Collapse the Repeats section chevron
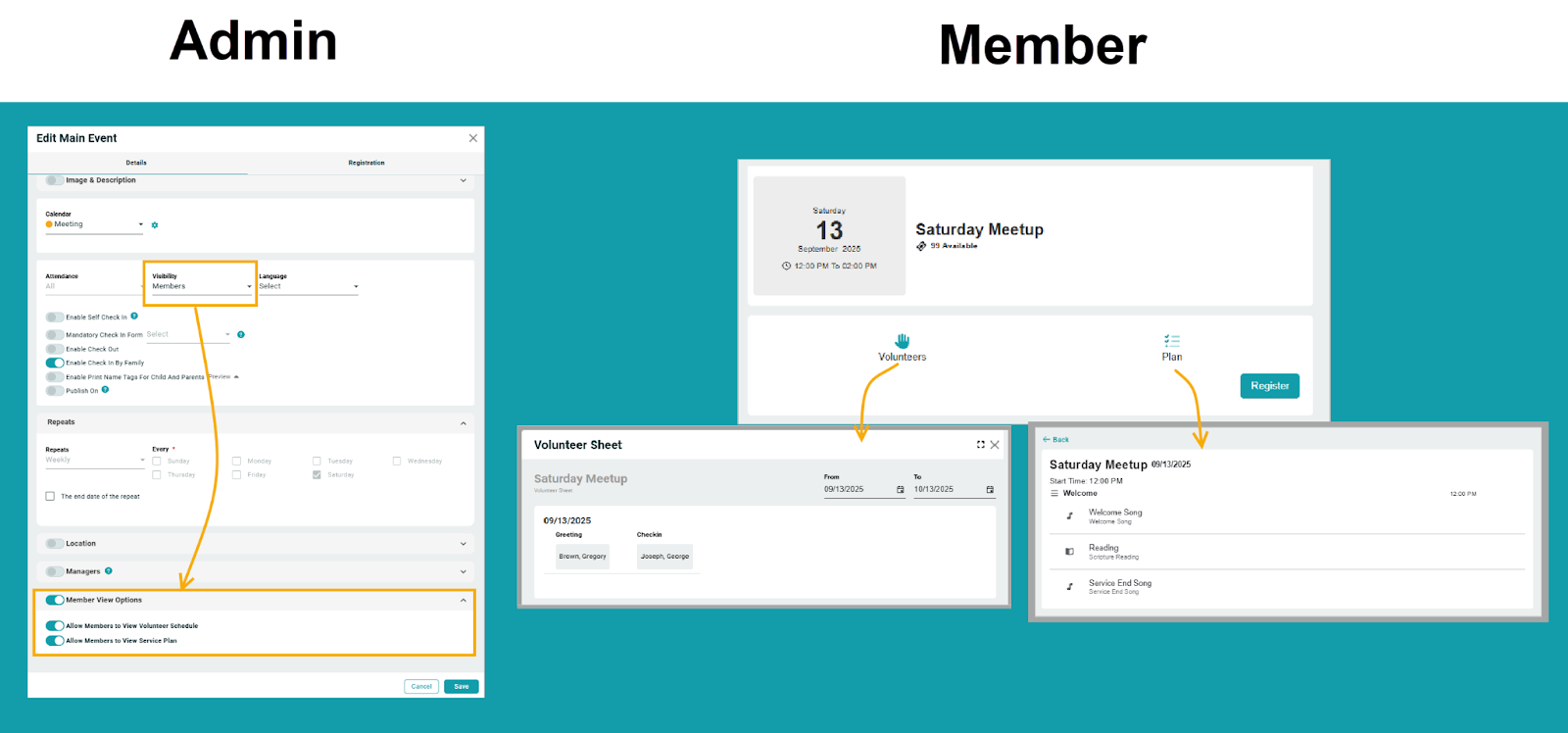This screenshot has height=733, width=1568. coord(464,423)
